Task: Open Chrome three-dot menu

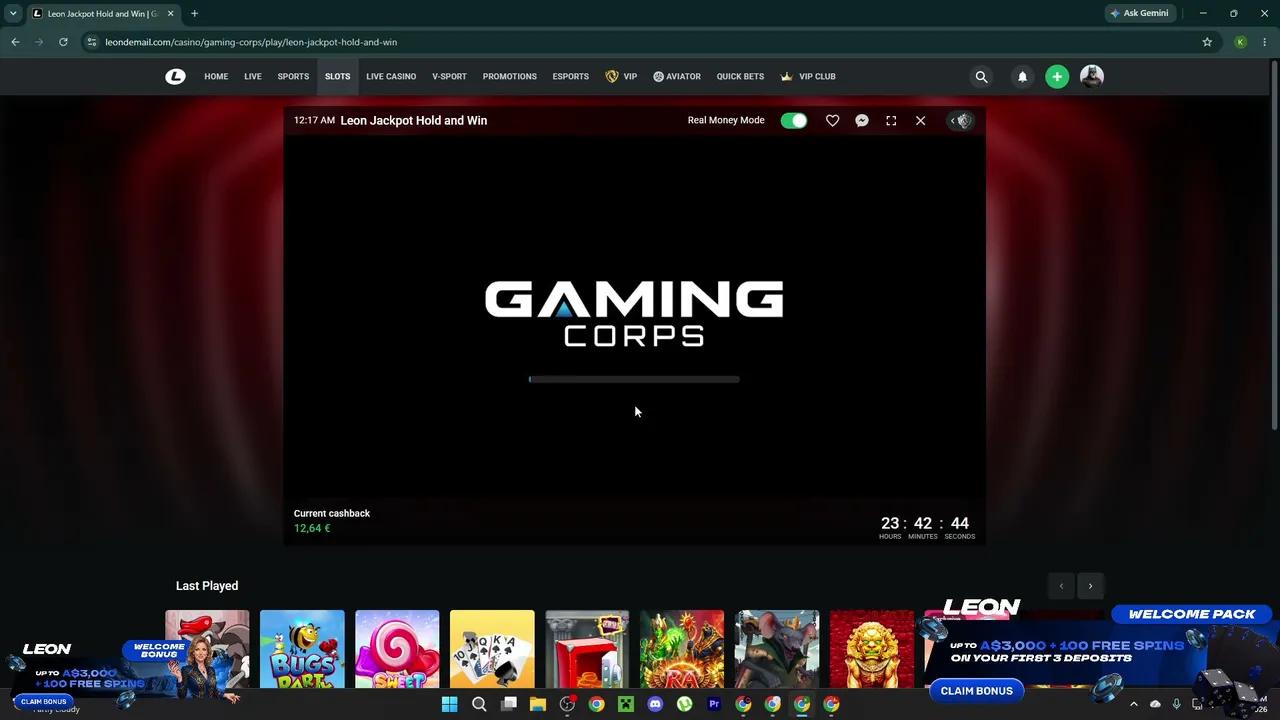Action: point(1265,42)
